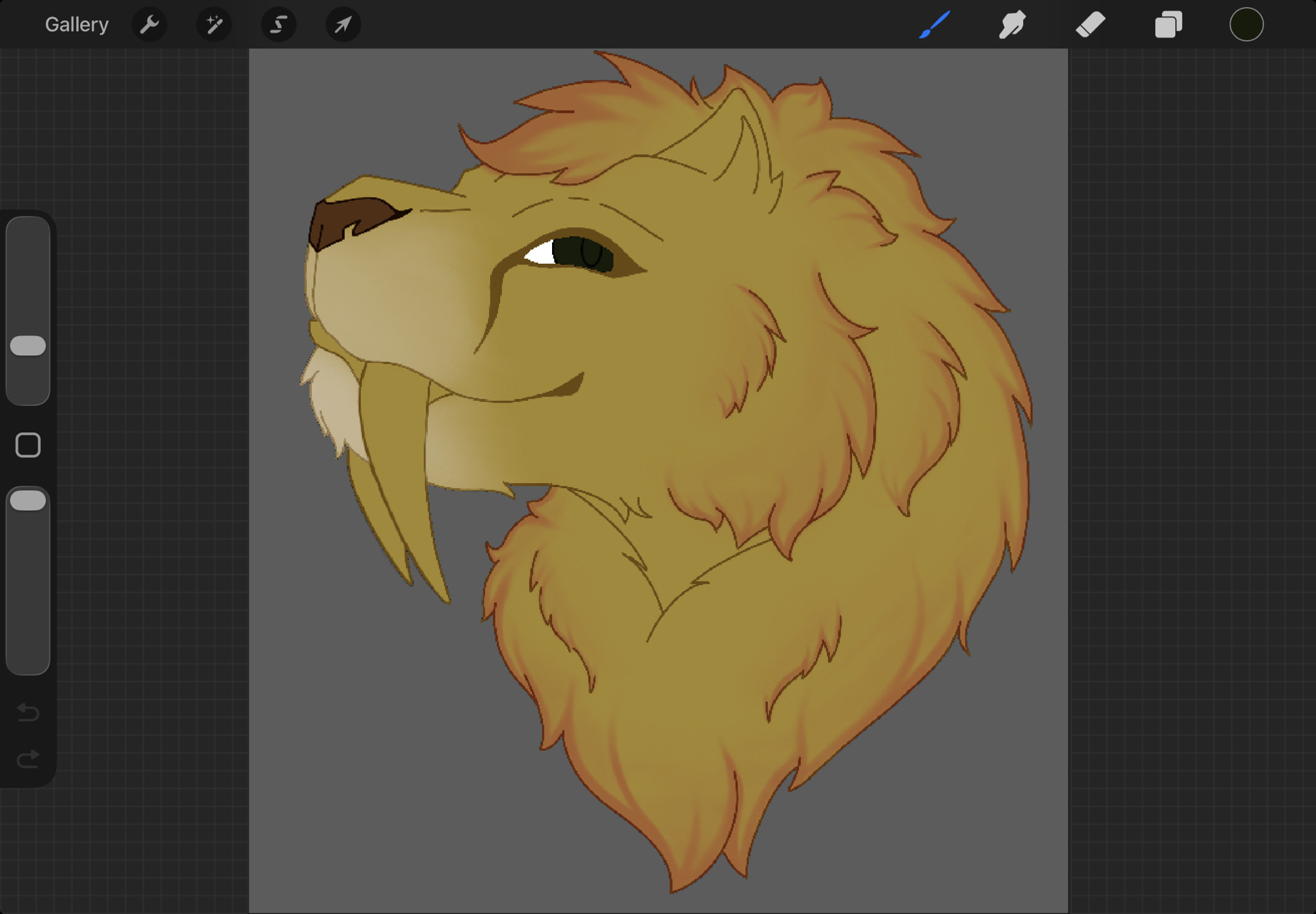Select the Brush tool
Screen dimensions: 1316x914
[x=934, y=25]
